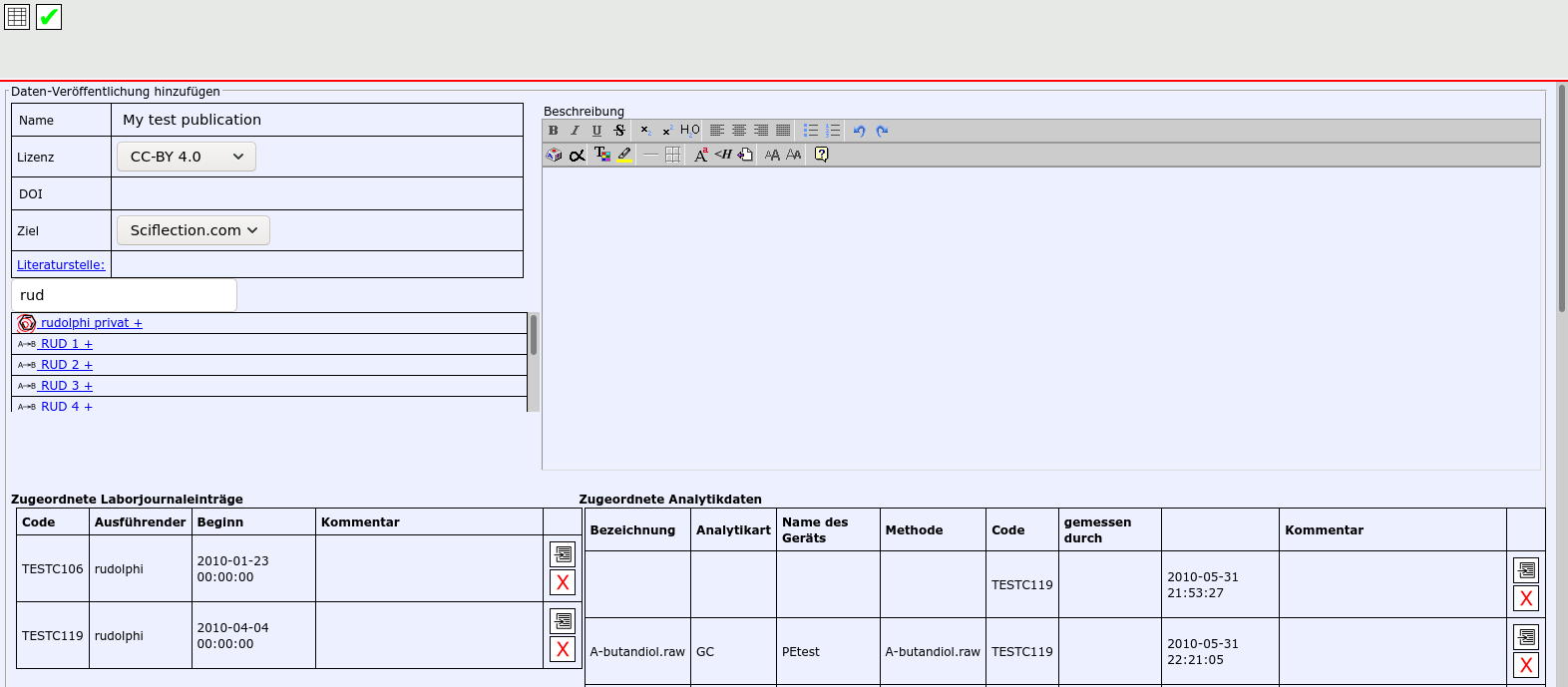Open details icon for A-butandiol.raw row

point(1526,637)
